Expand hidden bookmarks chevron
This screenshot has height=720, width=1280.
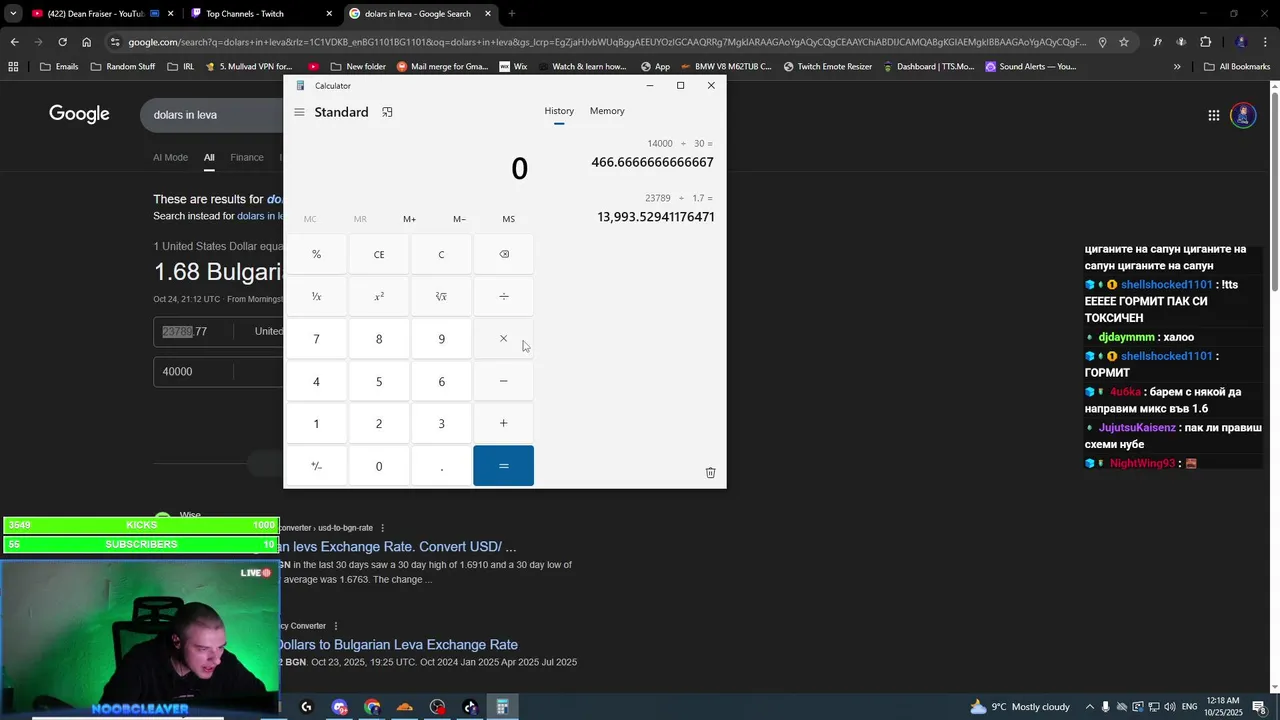click(1177, 67)
